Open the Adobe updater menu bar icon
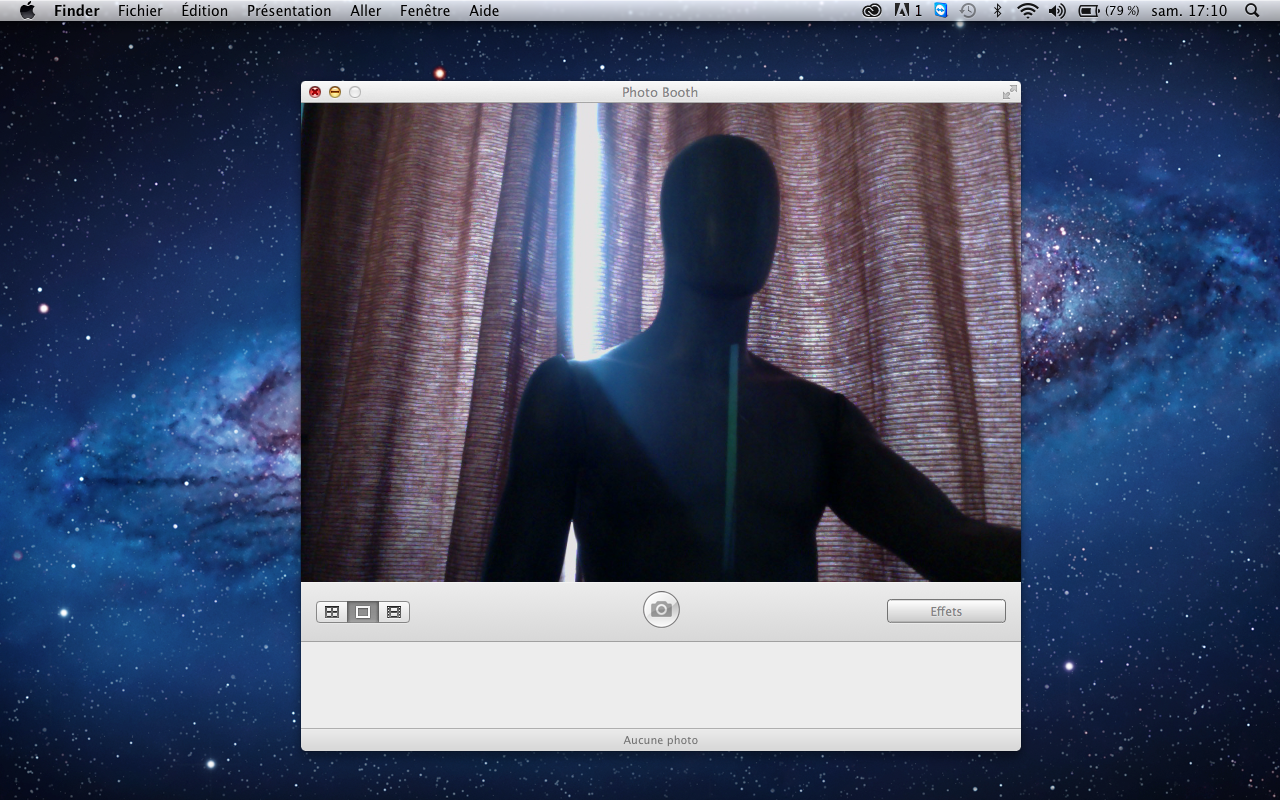Viewport: 1280px width, 800px height. pyautogui.click(x=908, y=11)
